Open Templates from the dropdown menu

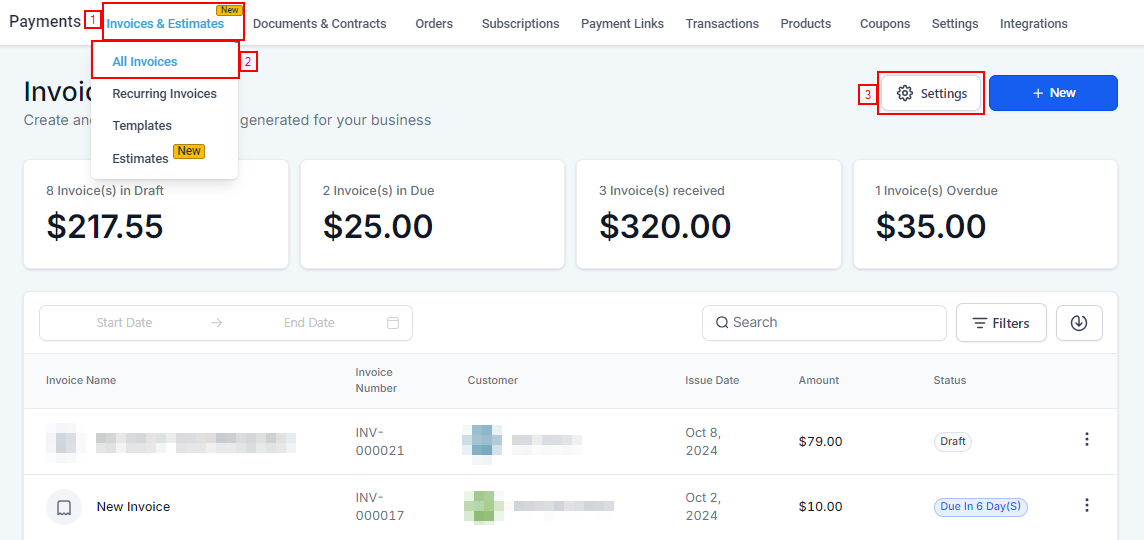click(x=142, y=126)
